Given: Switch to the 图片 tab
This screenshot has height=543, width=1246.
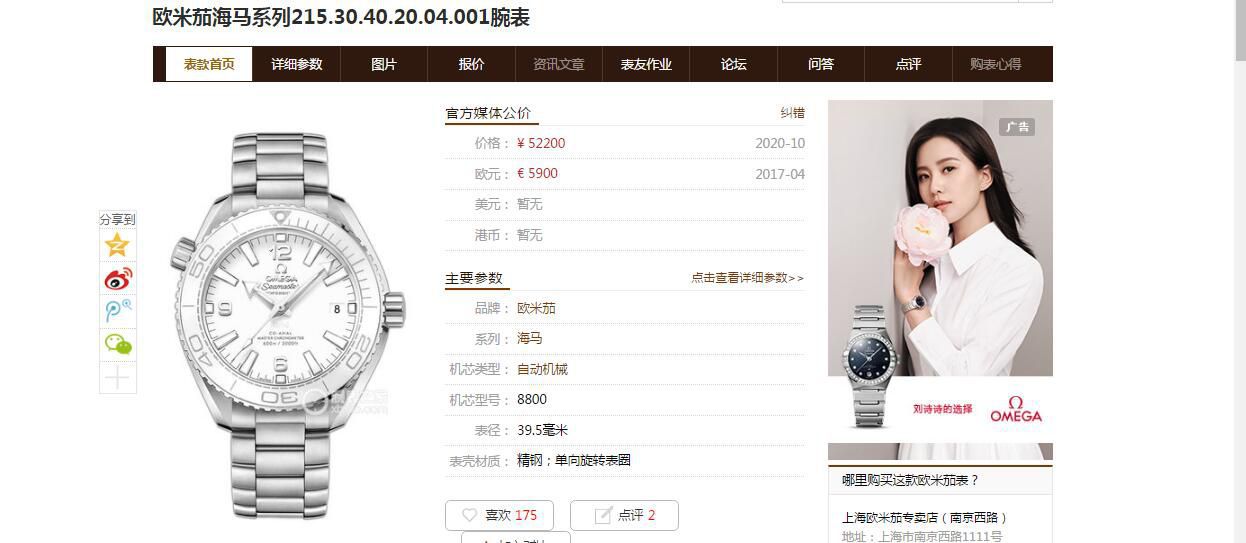Looking at the screenshot, I should (384, 64).
